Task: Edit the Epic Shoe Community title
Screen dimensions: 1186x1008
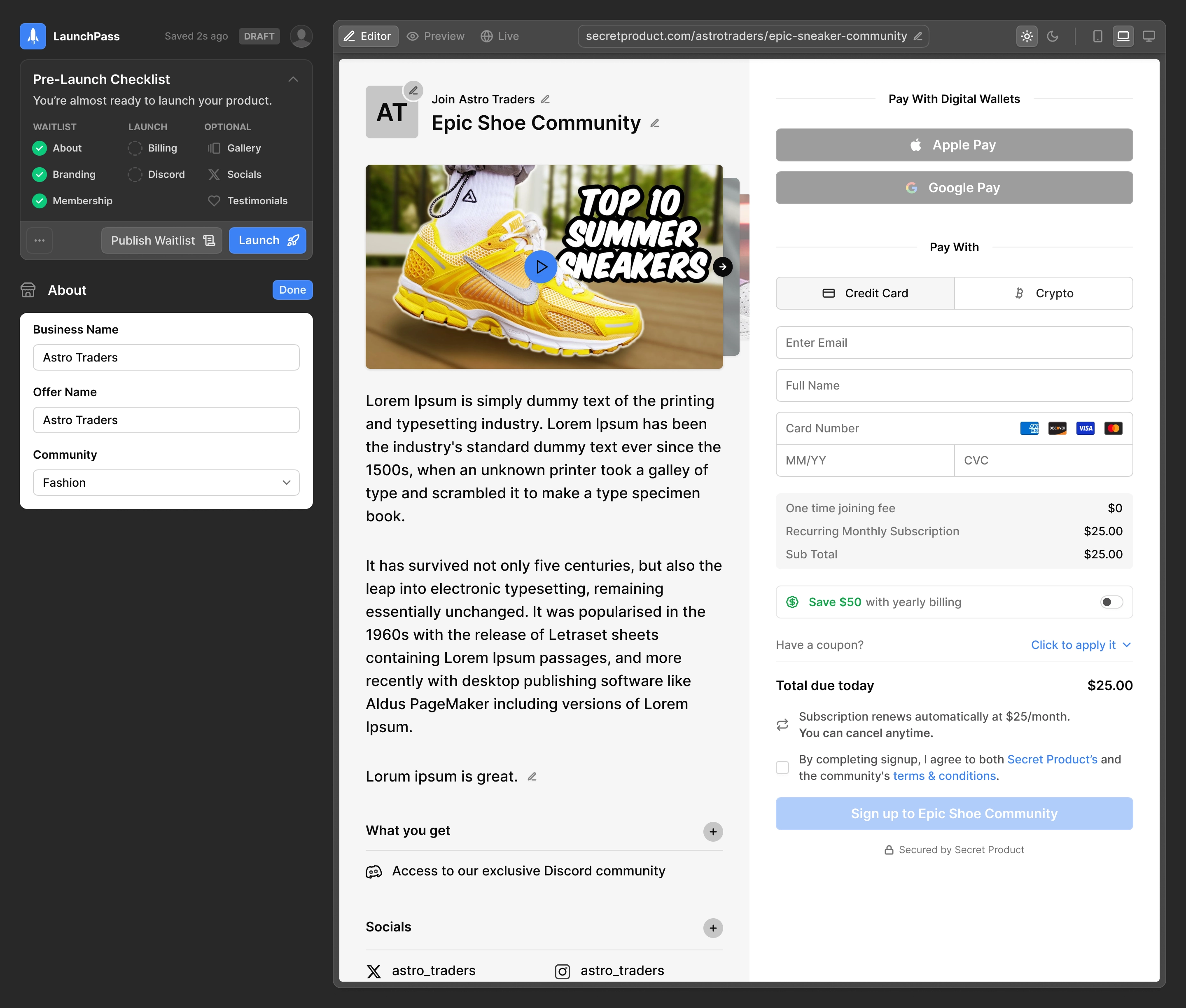Action: click(655, 124)
